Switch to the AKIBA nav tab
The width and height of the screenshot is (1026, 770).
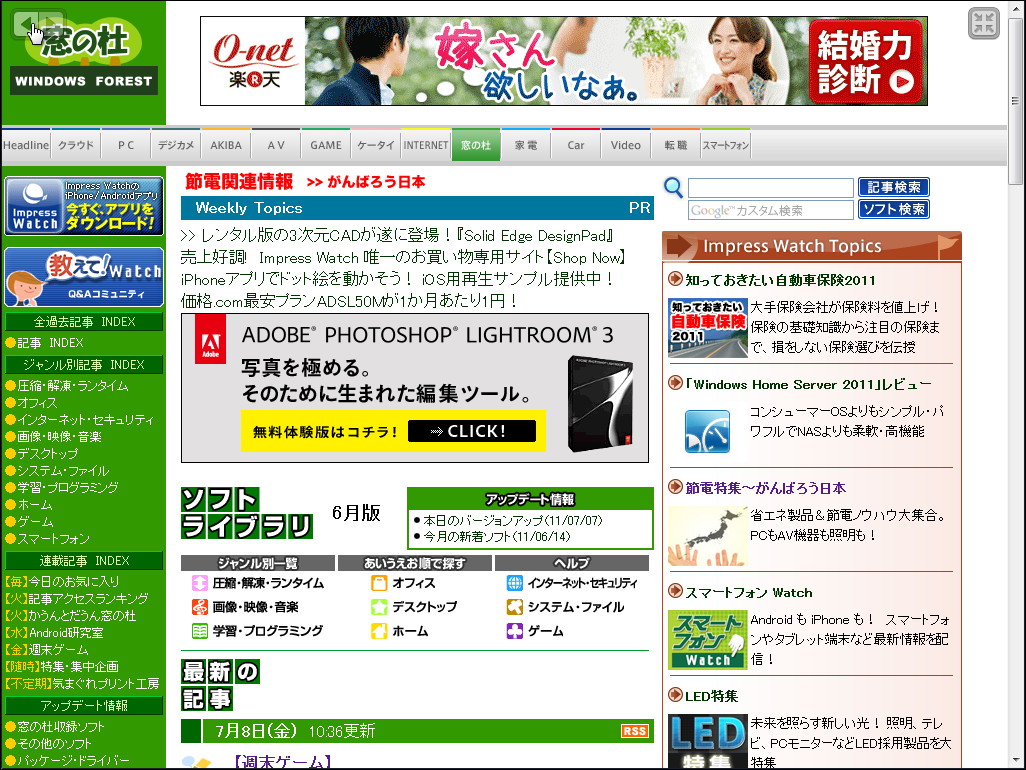[x=226, y=145]
